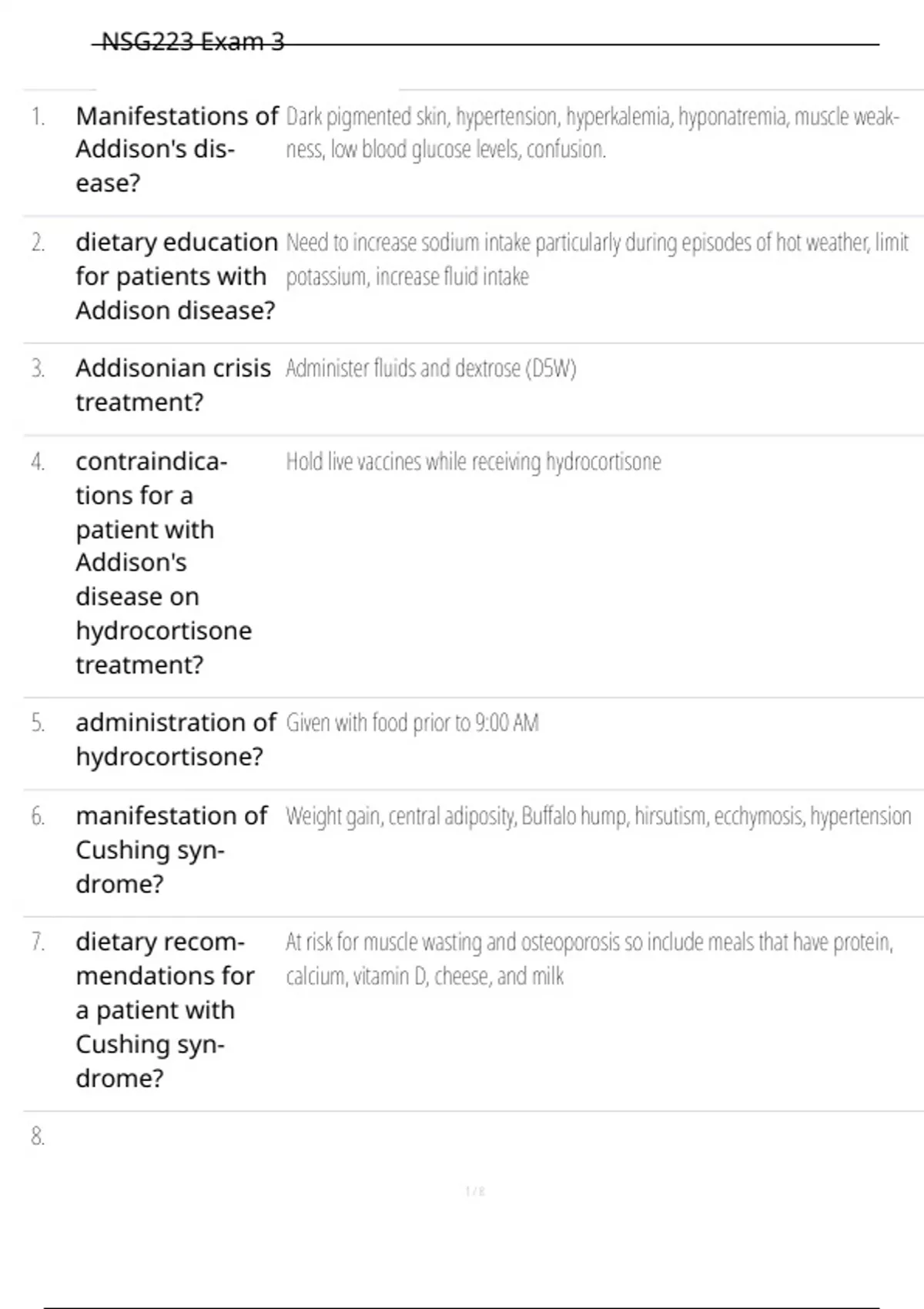The width and height of the screenshot is (924, 1309).
Task: Select the dietary education for Addison disease question
Action: click(x=176, y=276)
